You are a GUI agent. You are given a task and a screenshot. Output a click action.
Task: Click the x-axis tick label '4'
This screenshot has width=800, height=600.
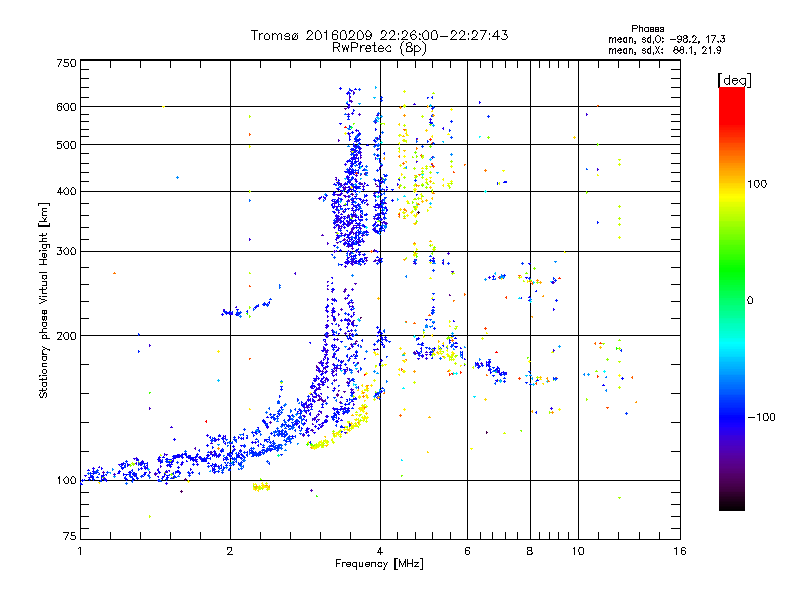380,551
